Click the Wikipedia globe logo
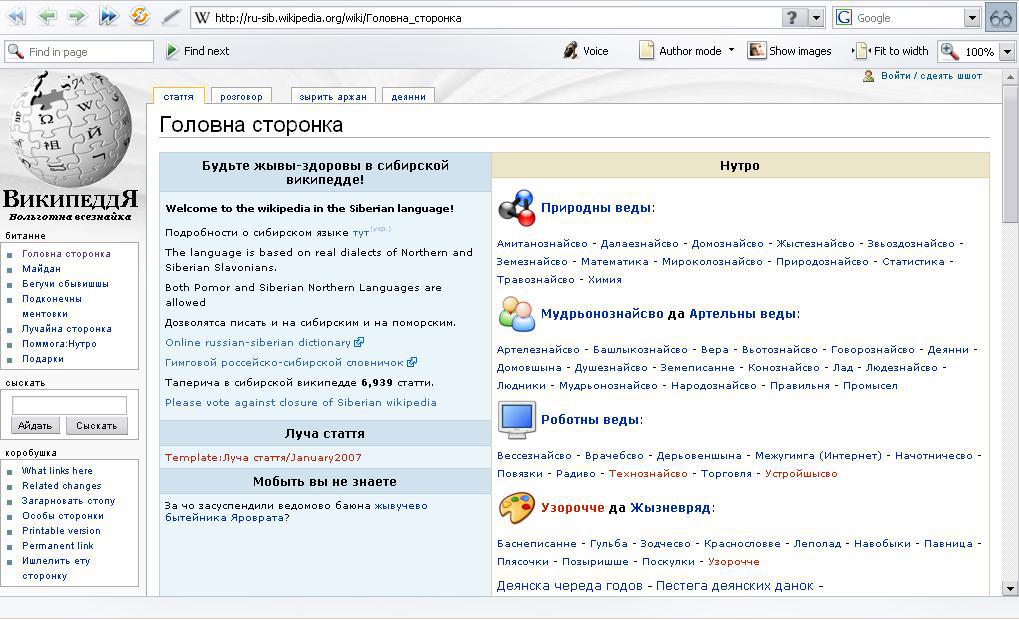 click(70, 129)
